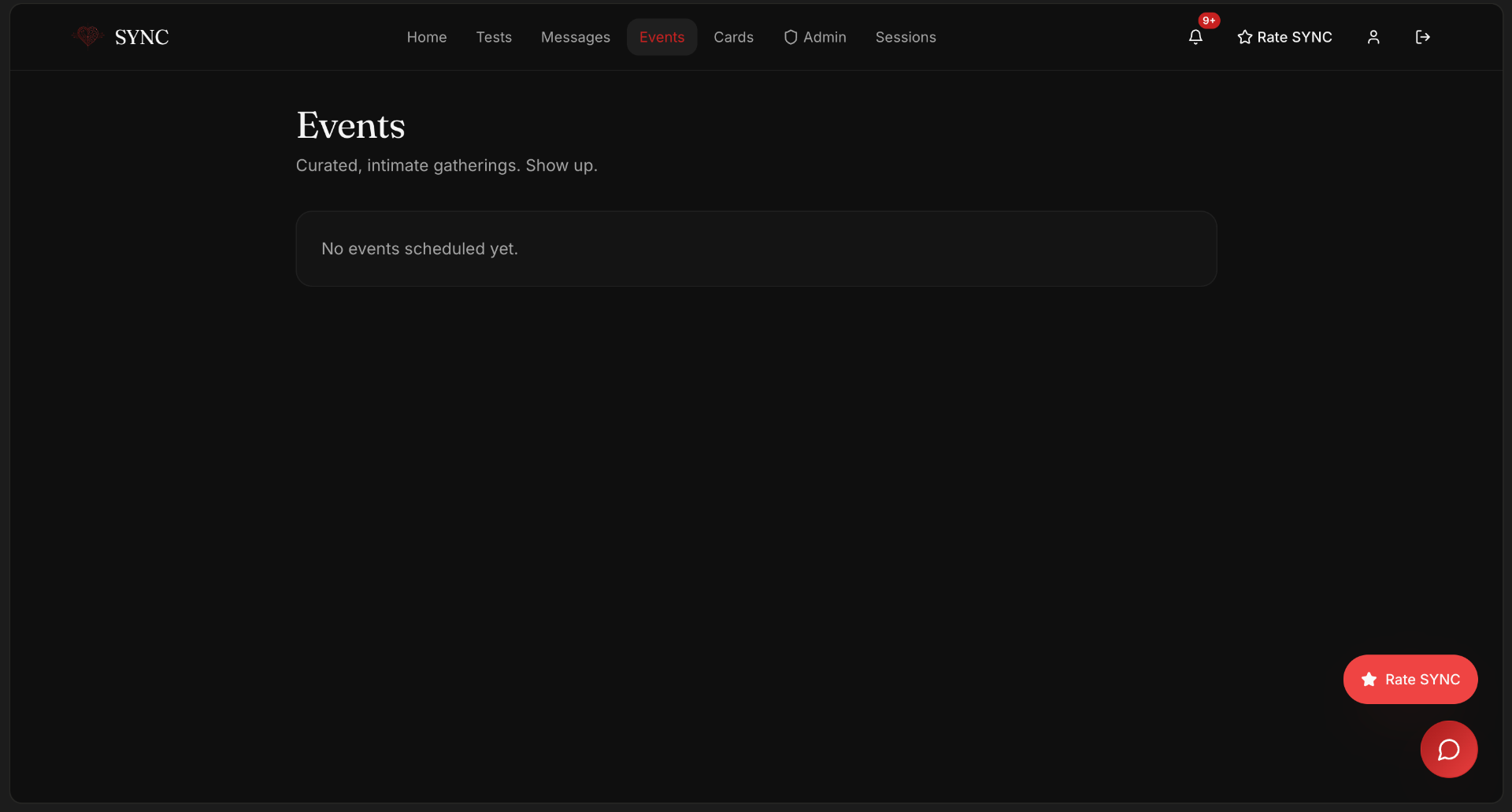Viewport: 1512px width, 812px height.
Task: Click Rate SYNC in the header
Action: 1284,37
